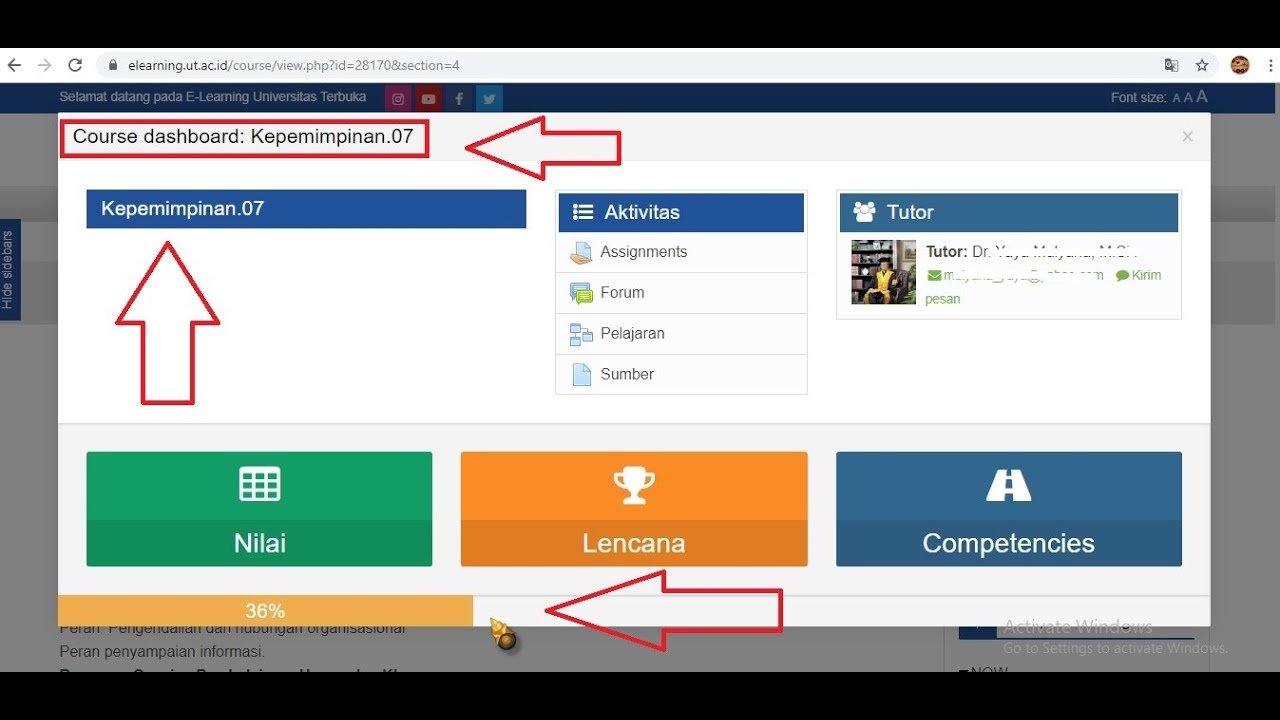Open the Pelajaran activity link
Screen dimensions: 1280x720
click(632, 334)
